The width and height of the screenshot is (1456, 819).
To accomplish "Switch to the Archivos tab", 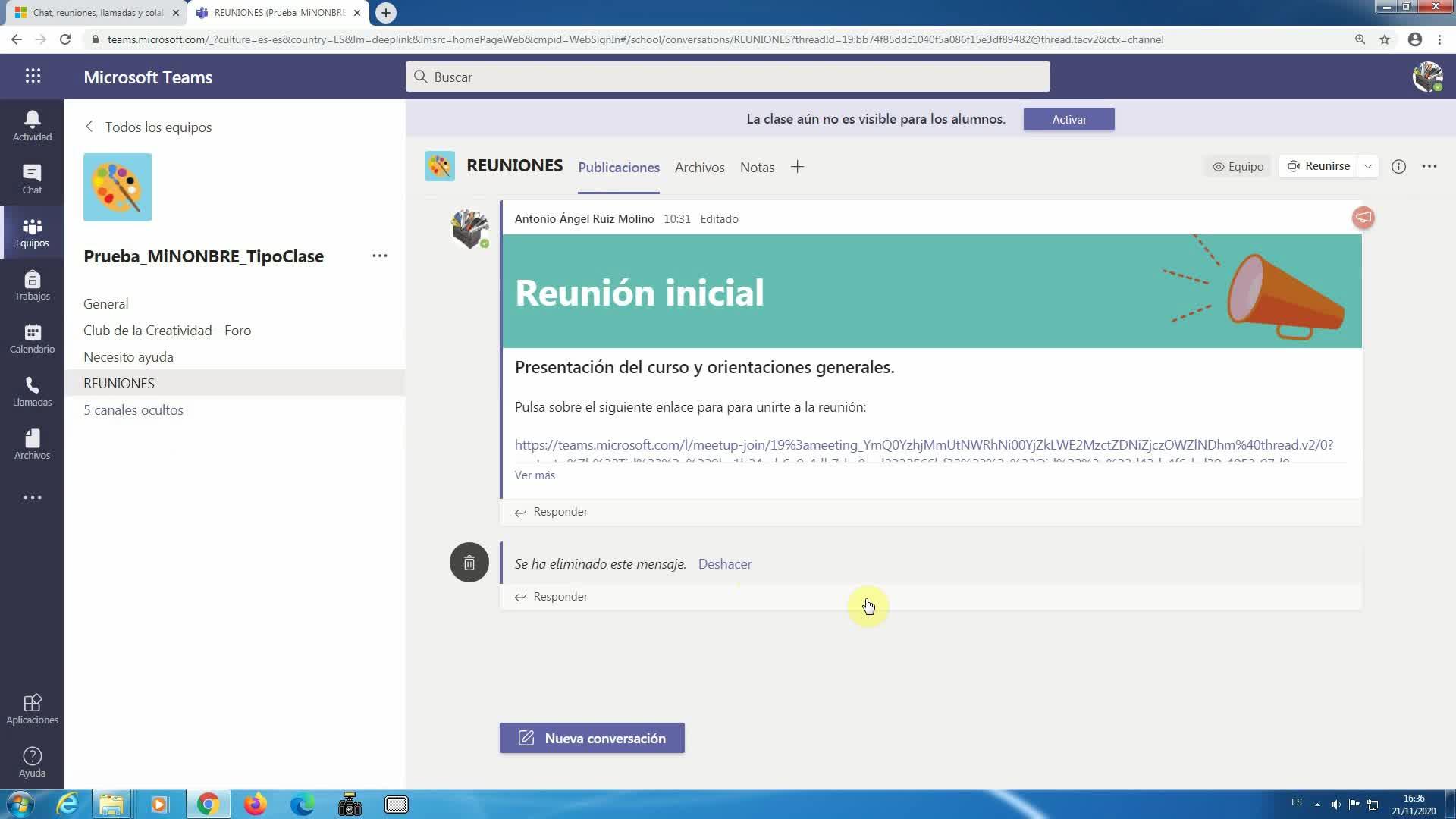I will (700, 168).
